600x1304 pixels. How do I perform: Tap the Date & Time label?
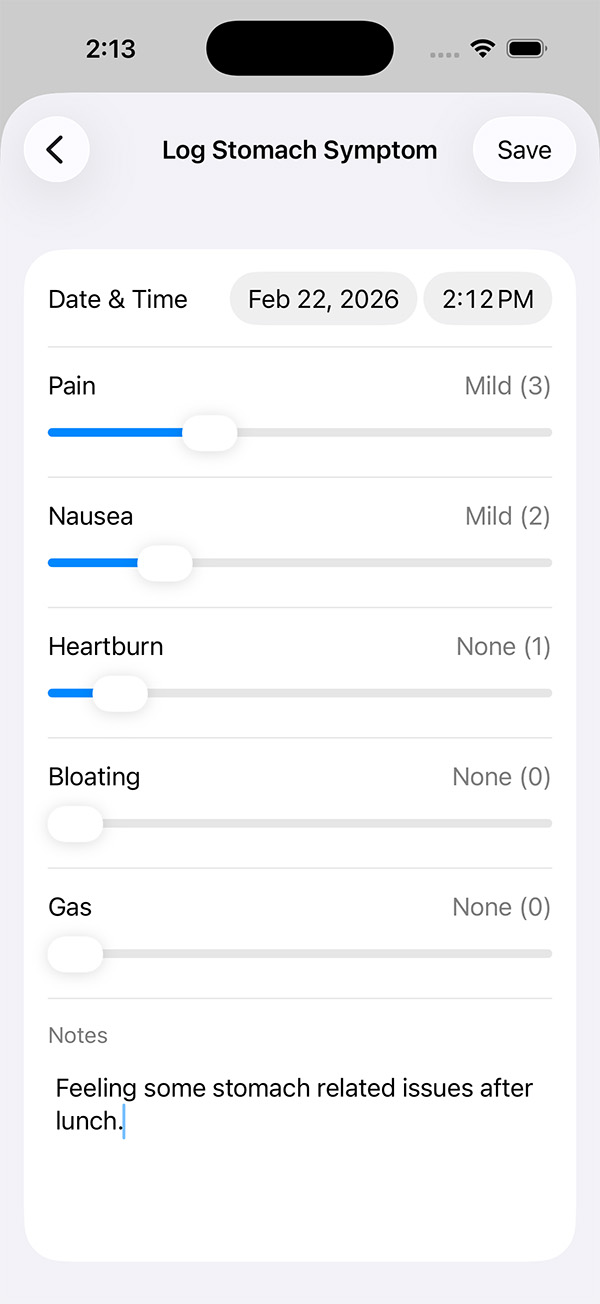point(117,298)
